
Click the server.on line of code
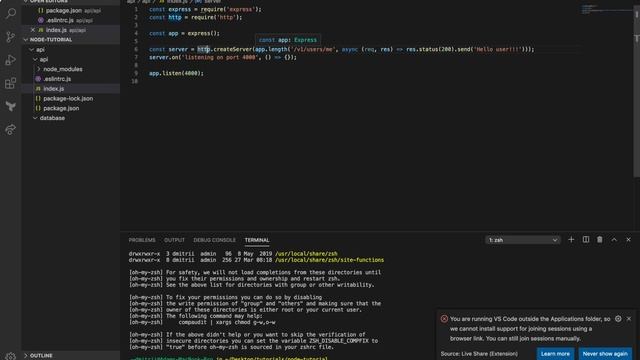tap(223, 58)
